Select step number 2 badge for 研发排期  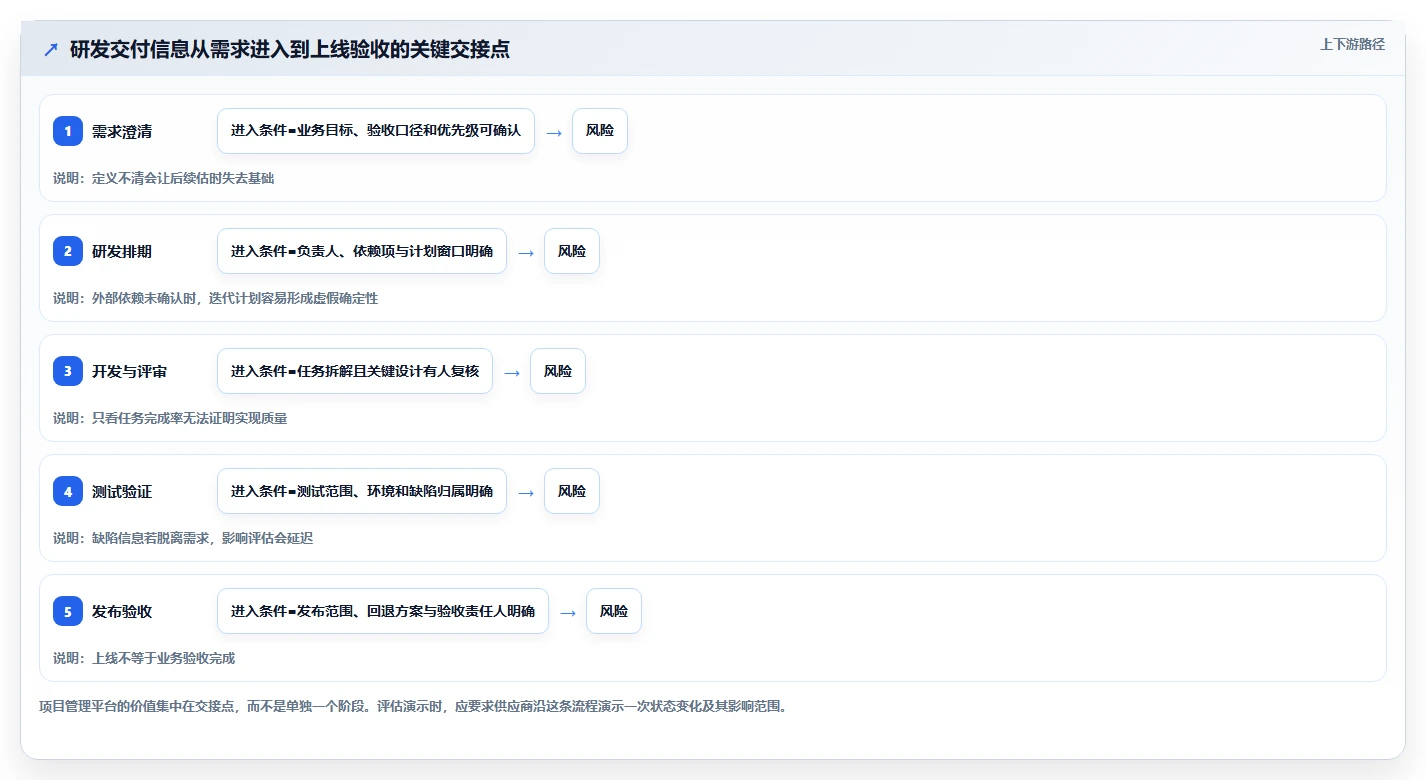[68, 251]
